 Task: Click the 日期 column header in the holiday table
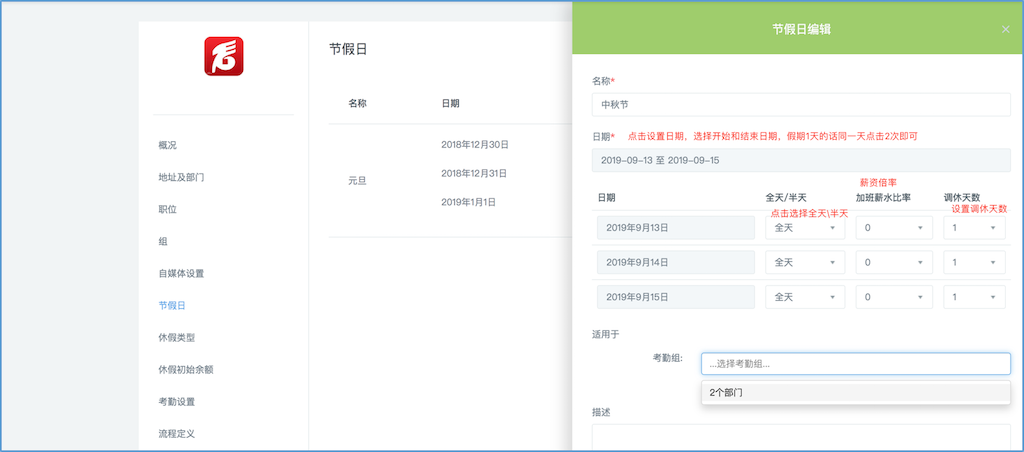[450, 103]
